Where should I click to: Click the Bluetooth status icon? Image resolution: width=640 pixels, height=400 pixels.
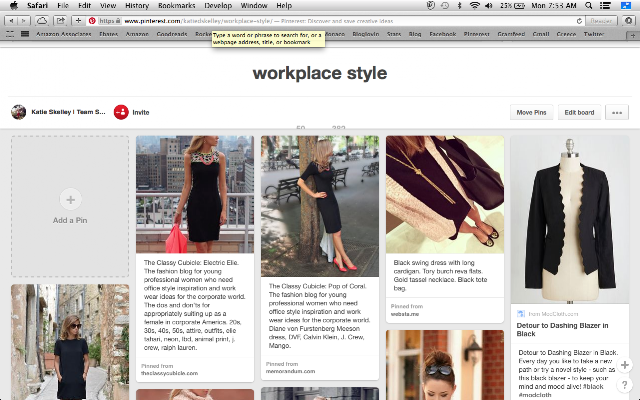click(x=459, y=5)
